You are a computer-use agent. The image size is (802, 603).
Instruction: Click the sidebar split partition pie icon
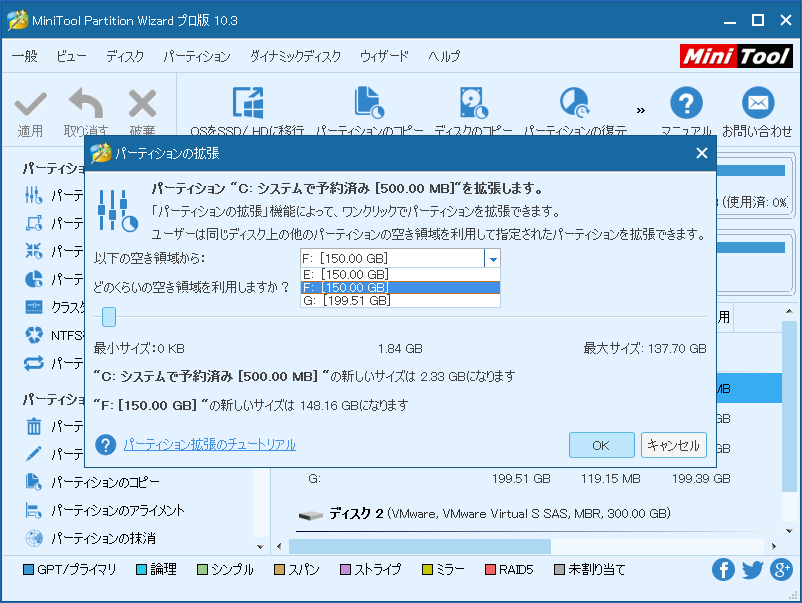coord(34,279)
